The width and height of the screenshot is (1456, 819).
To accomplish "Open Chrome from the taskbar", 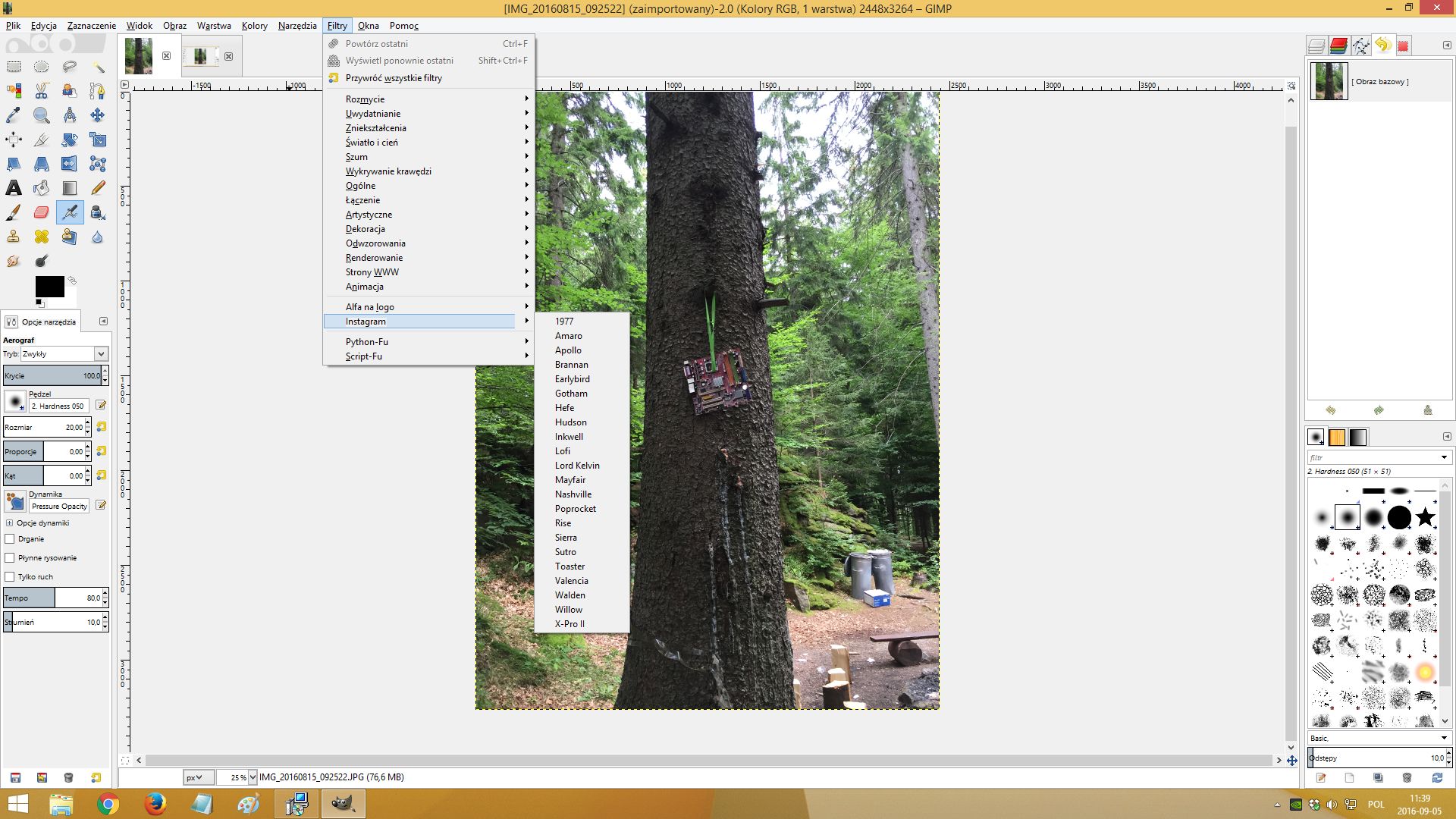I will 108,804.
